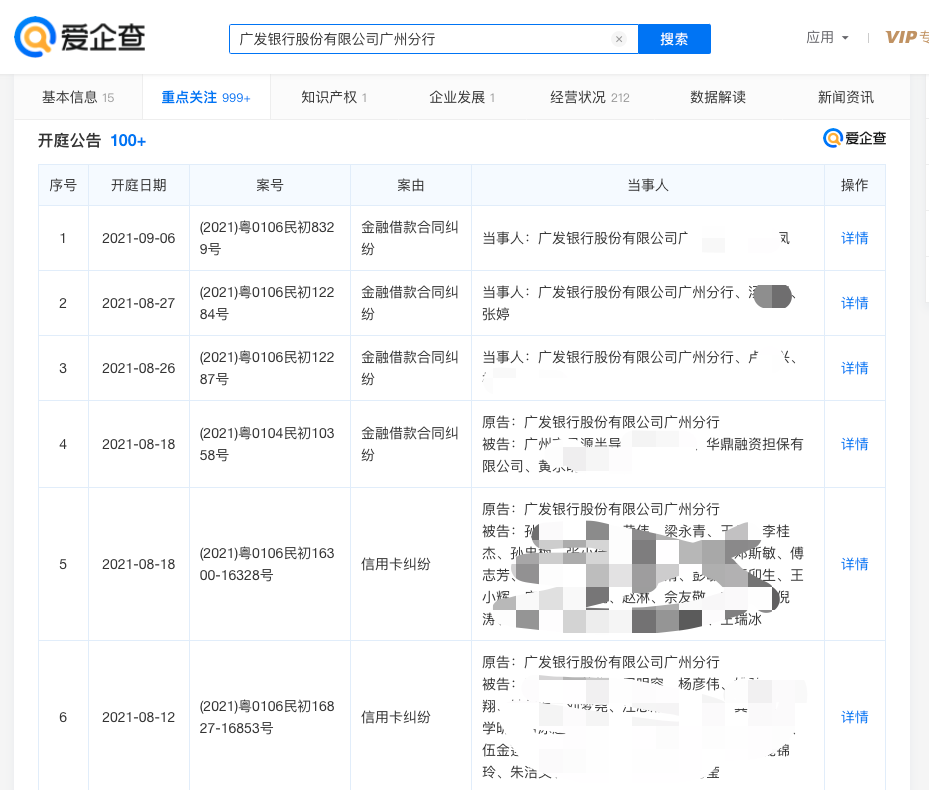The height and width of the screenshot is (790, 929).
Task: Open the 爱企查 logo homepage
Action: pos(80,37)
